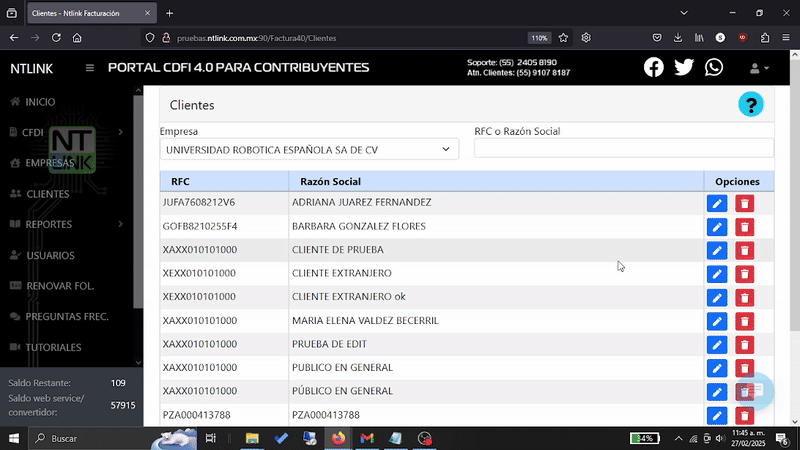Go to browser home page
The height and width of the screenshot is (450, 800).
pyautogui.click(x=77, y=38)
